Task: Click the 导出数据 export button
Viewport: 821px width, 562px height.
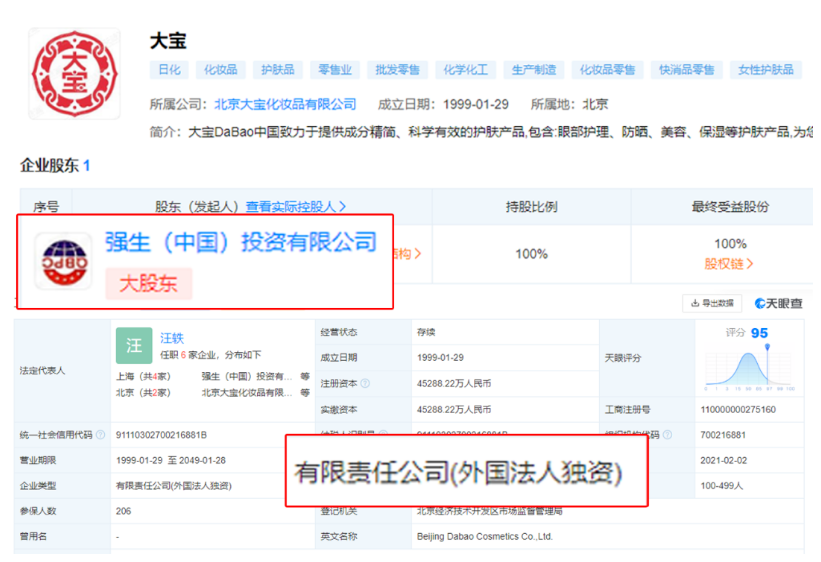Action: (x=712, y=303)
